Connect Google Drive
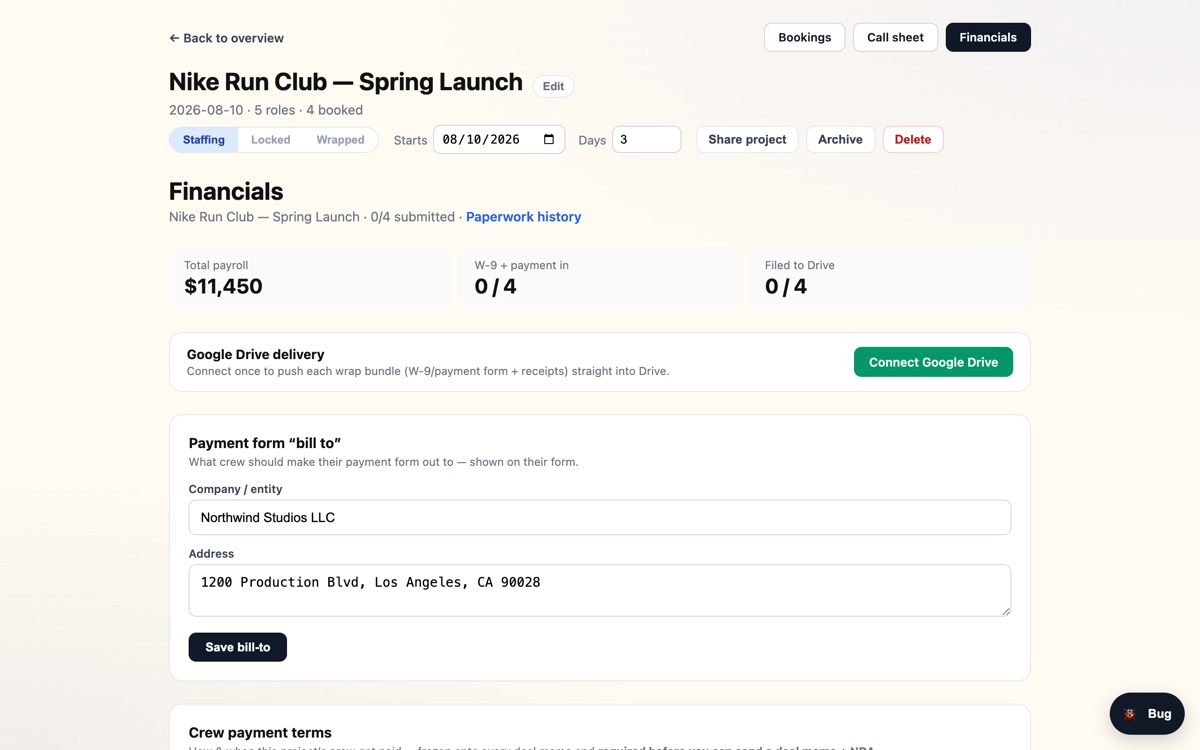The width and height of the screenshot is (1200, 750). tap(933, 362)
